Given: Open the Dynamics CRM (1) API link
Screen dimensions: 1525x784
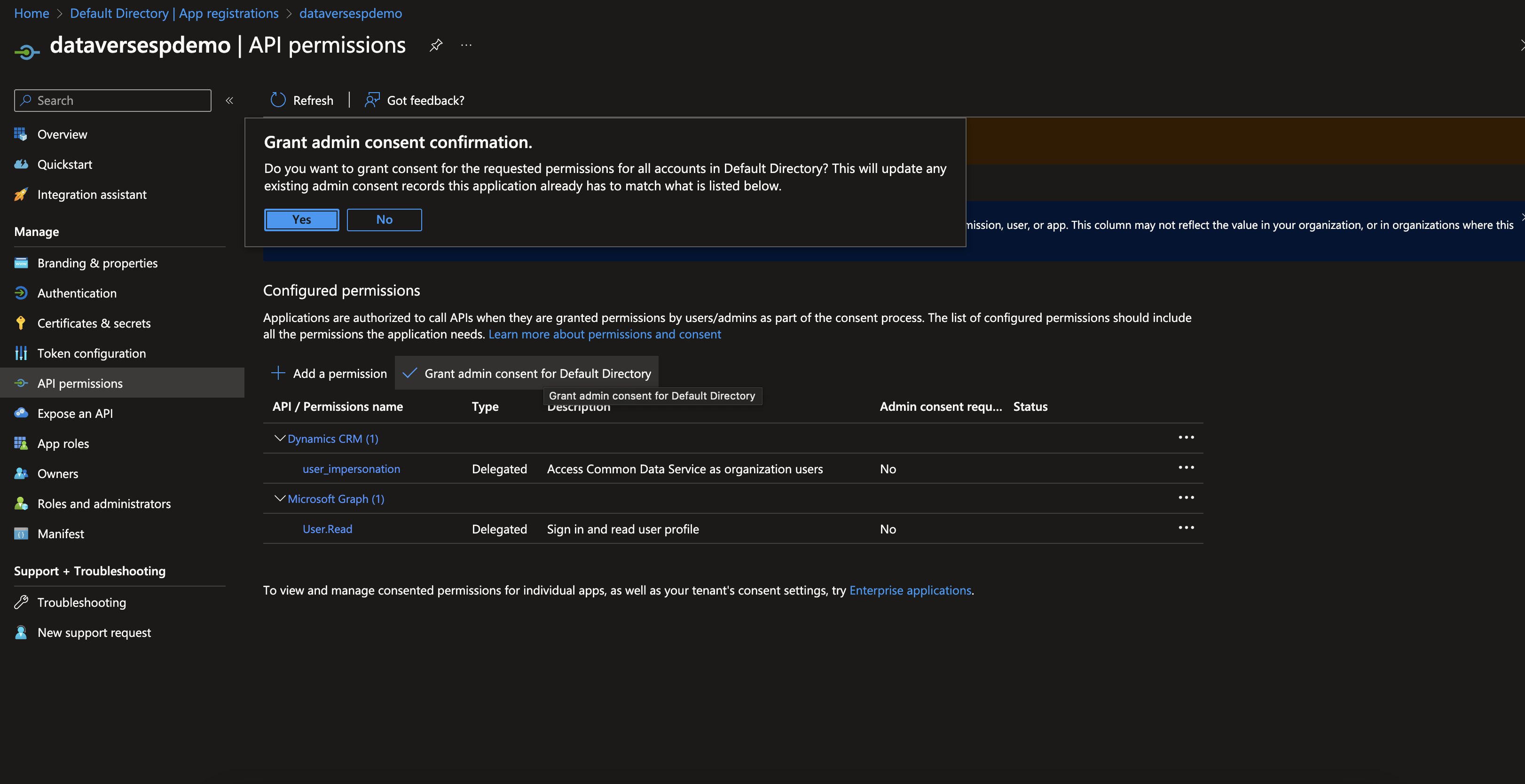Looking at the screenshot, I should 333,439.
